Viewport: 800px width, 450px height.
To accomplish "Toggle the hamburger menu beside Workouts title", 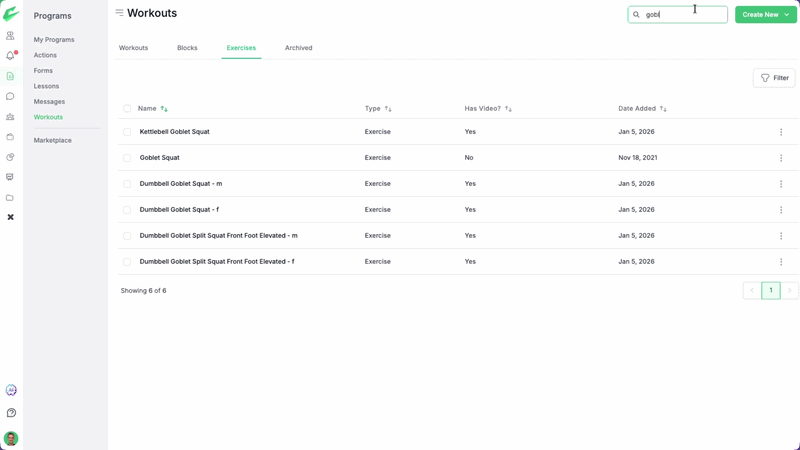I will point(119,13).
